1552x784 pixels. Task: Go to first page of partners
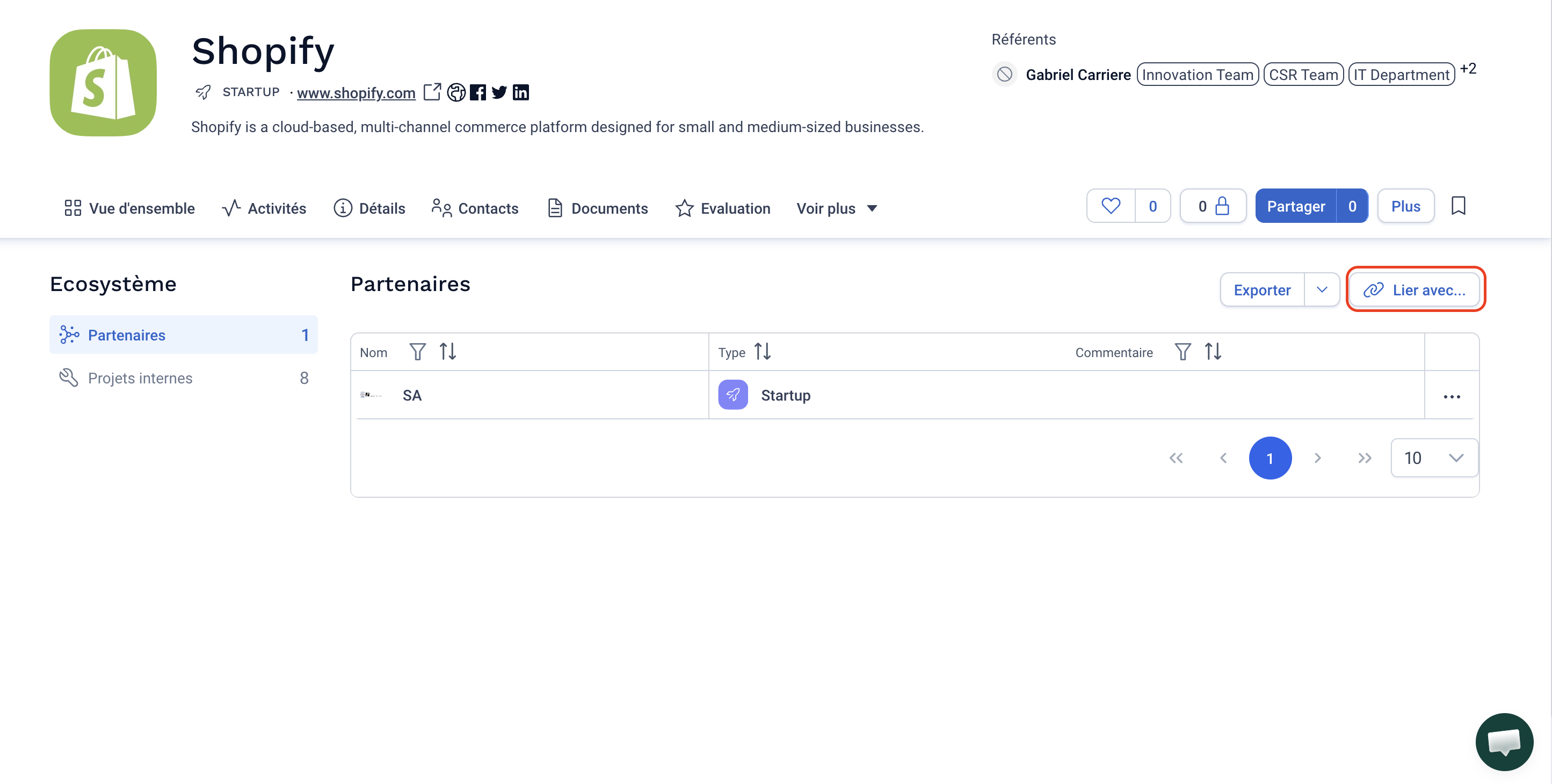[x=1176, y=458]
